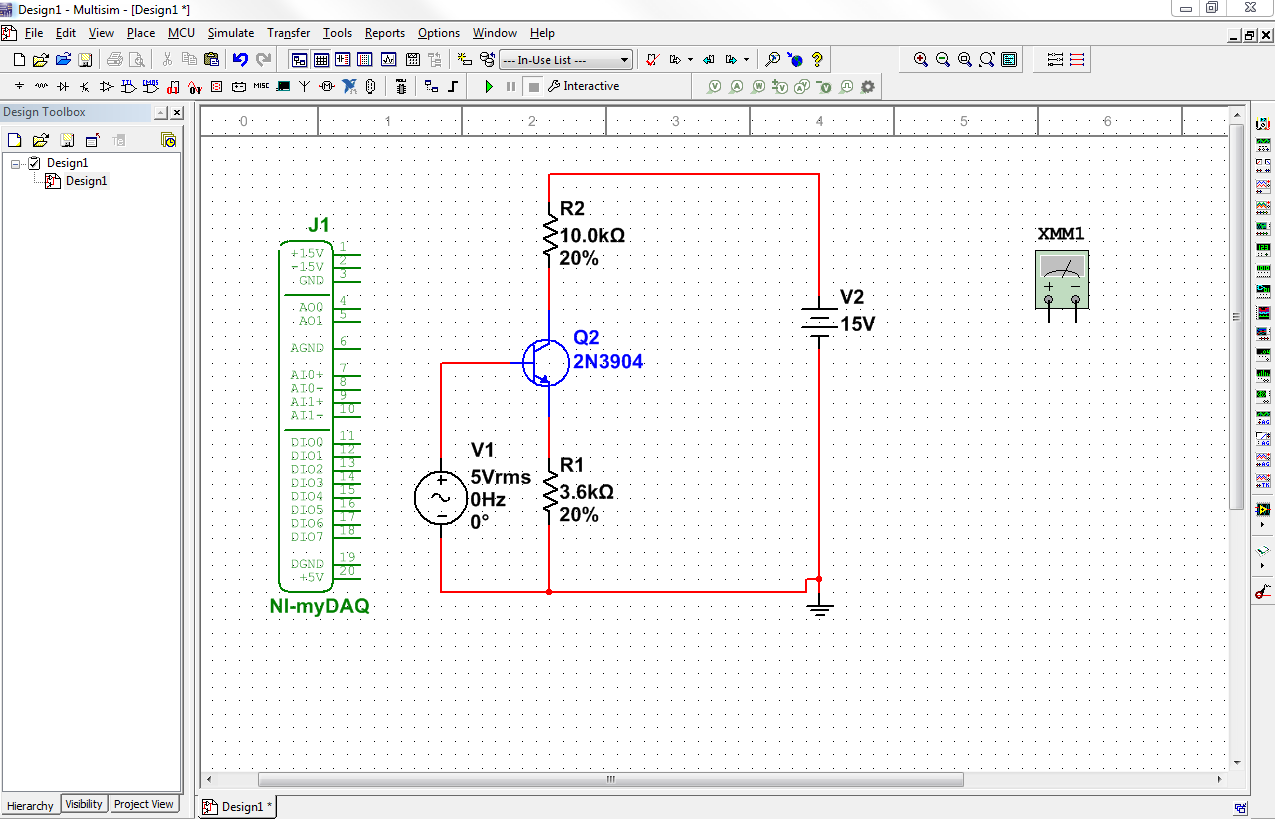
Task: Click the horizontal scrollbar thumb
Action: click(610, 779)
